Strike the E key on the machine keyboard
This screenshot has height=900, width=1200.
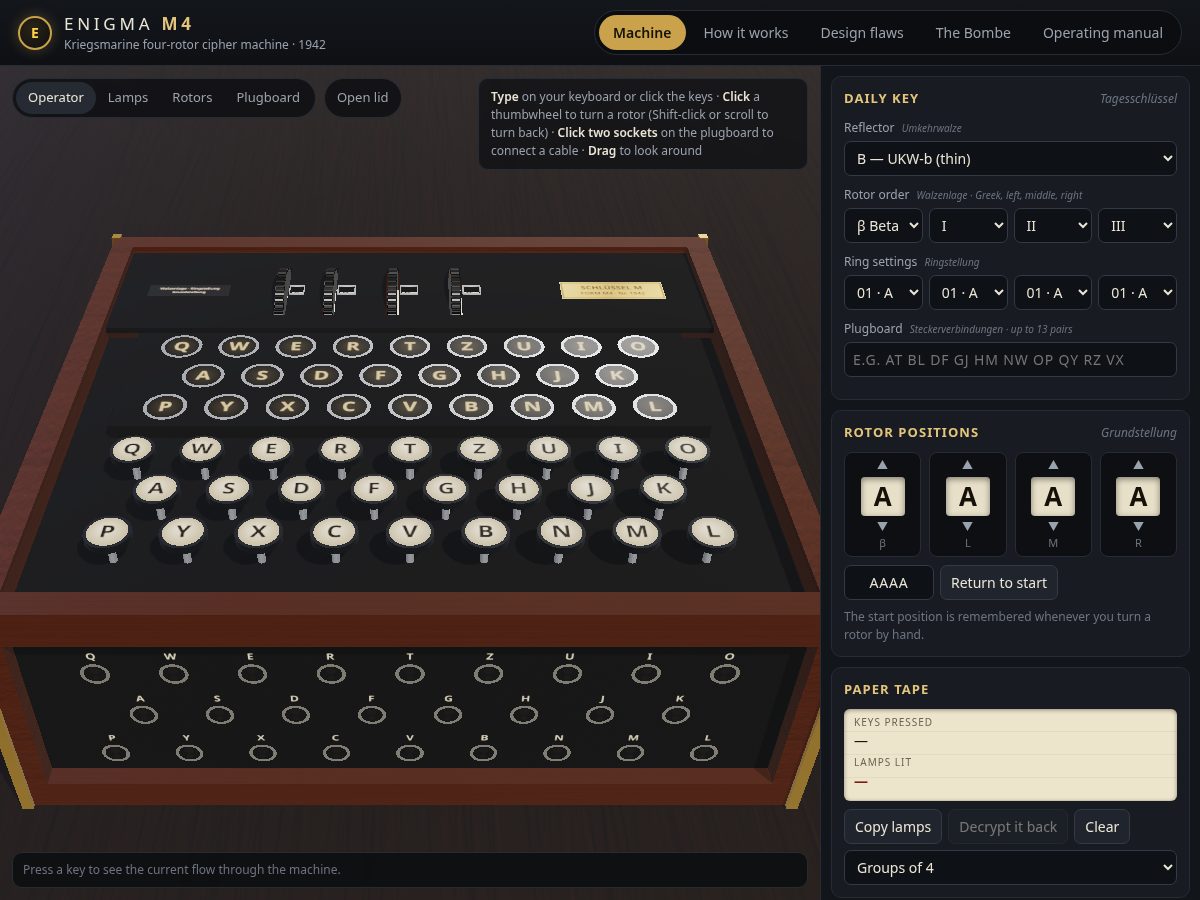(270, 449)
